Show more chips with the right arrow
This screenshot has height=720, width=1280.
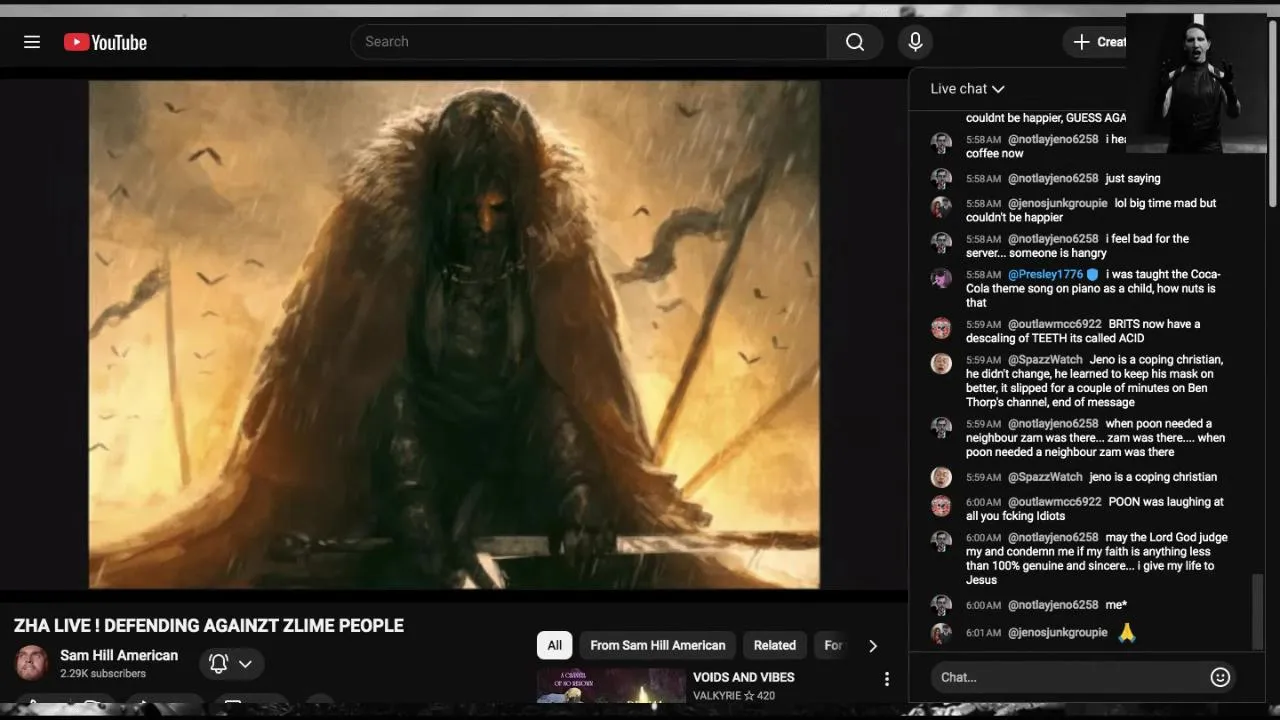872,646
